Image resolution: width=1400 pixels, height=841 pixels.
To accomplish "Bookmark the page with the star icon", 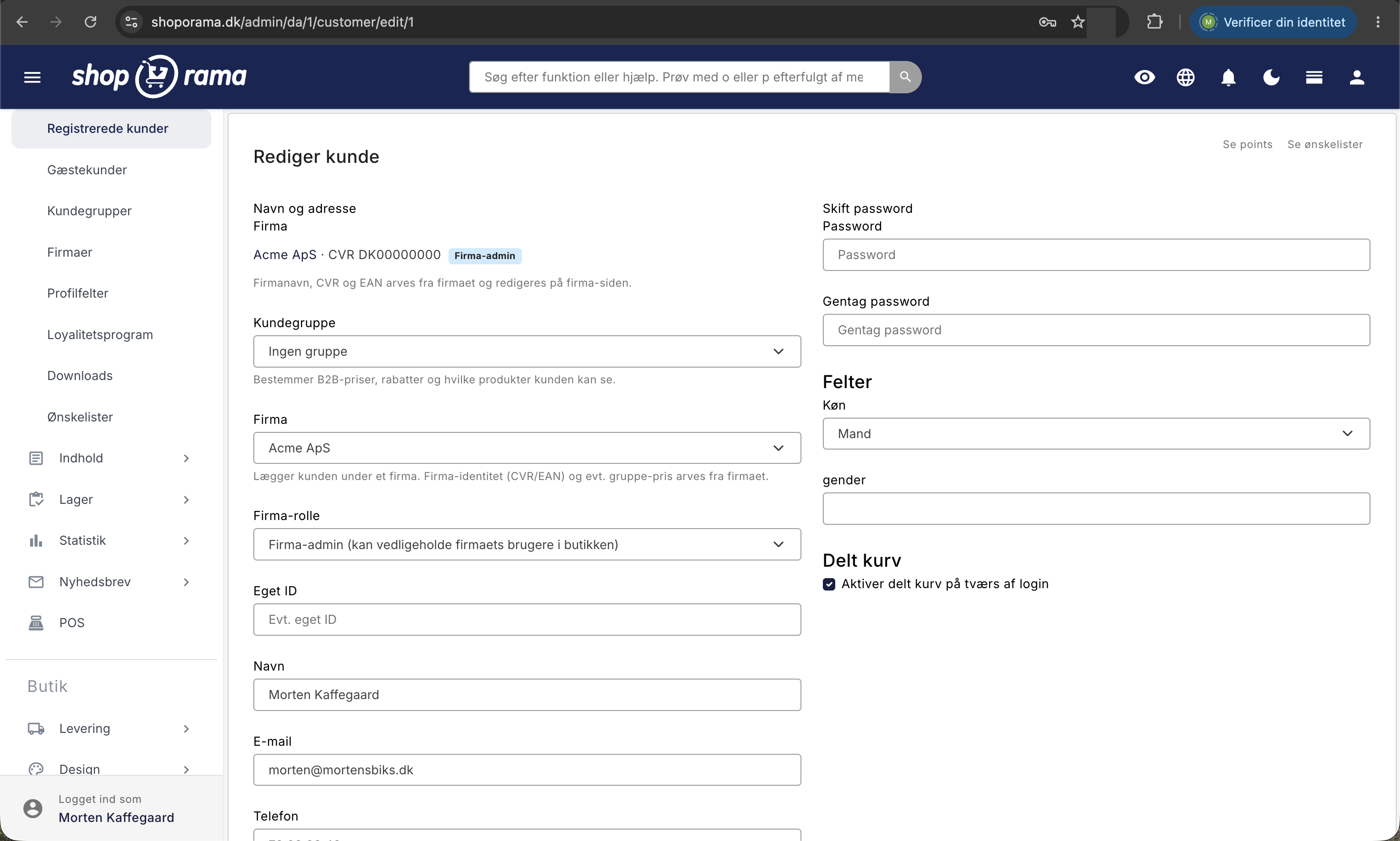I will click(x=1077, y=22).
